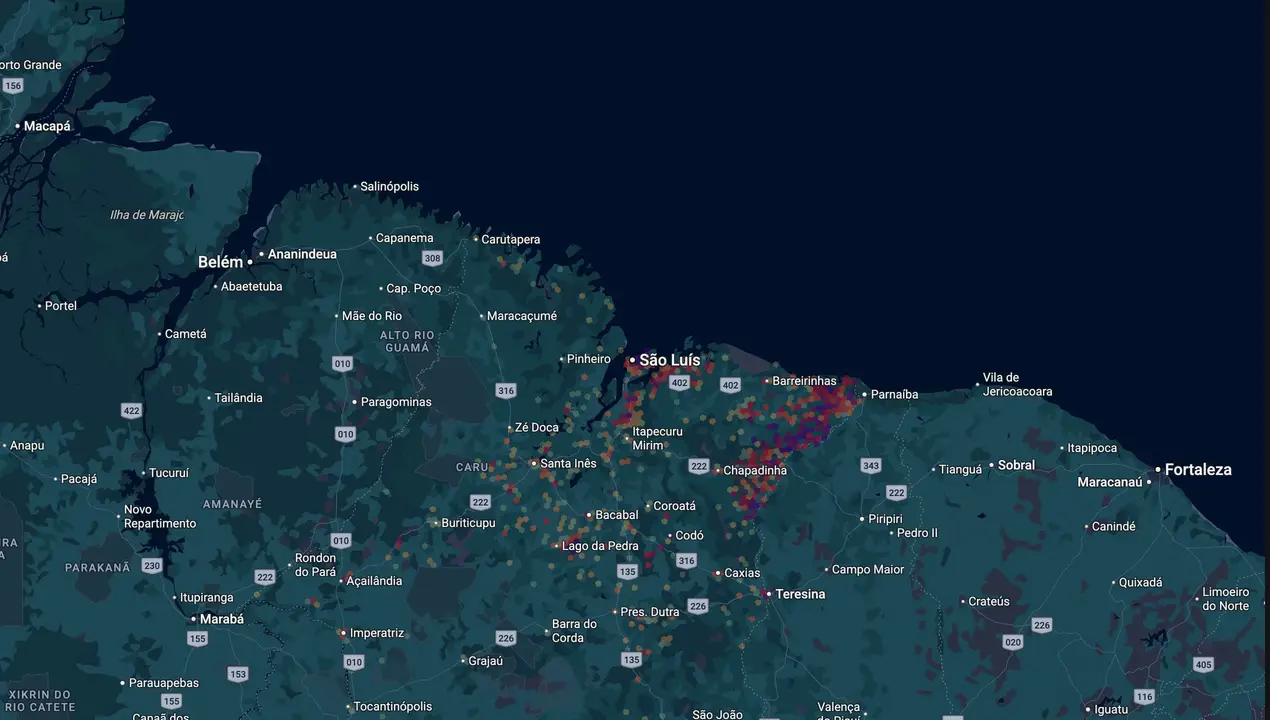Viewport: 1270px width, 720px height.
Task: Click the Barreirinhas label
Action: coord(805,381)
